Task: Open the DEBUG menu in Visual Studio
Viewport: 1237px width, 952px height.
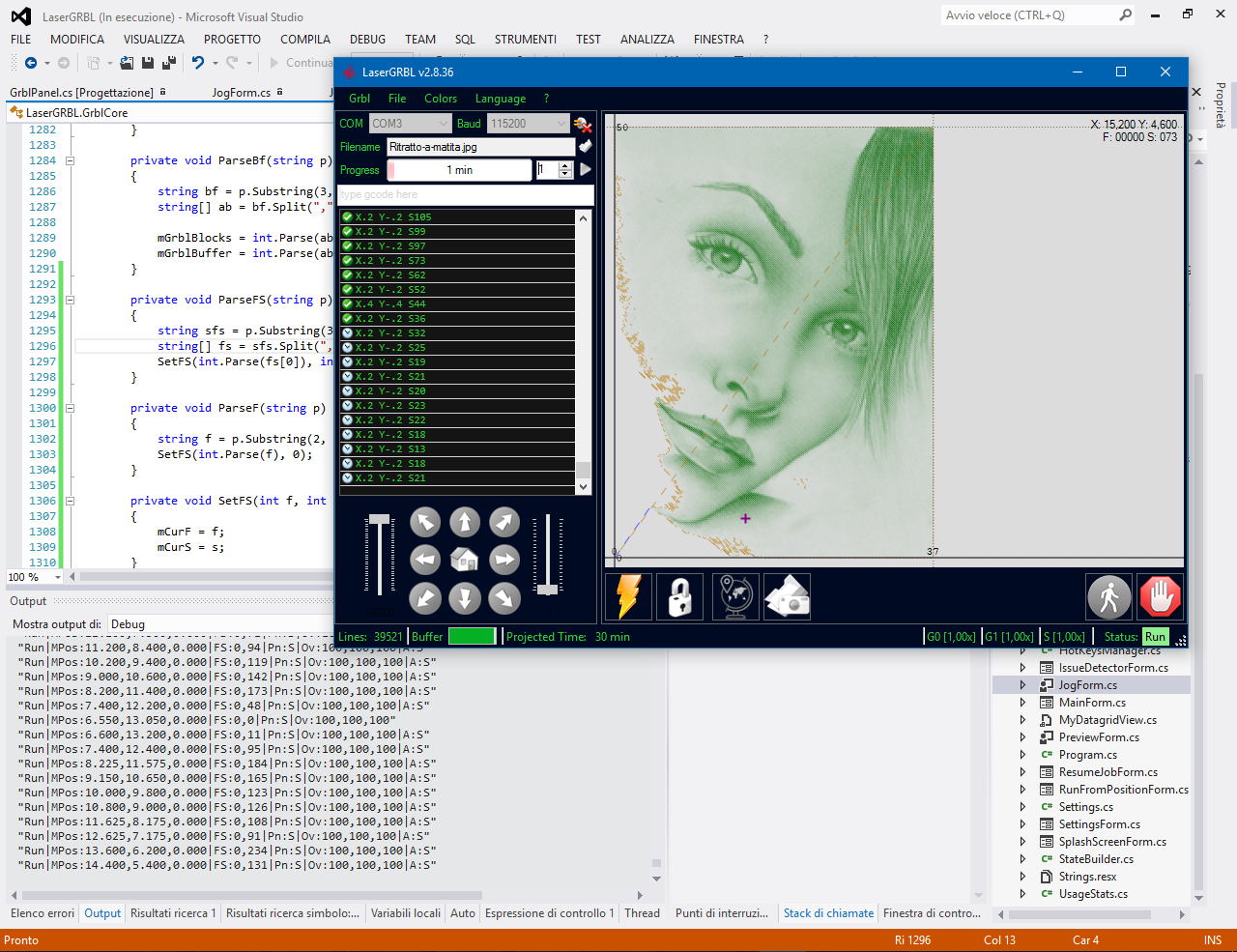Action: coord(367,40)
